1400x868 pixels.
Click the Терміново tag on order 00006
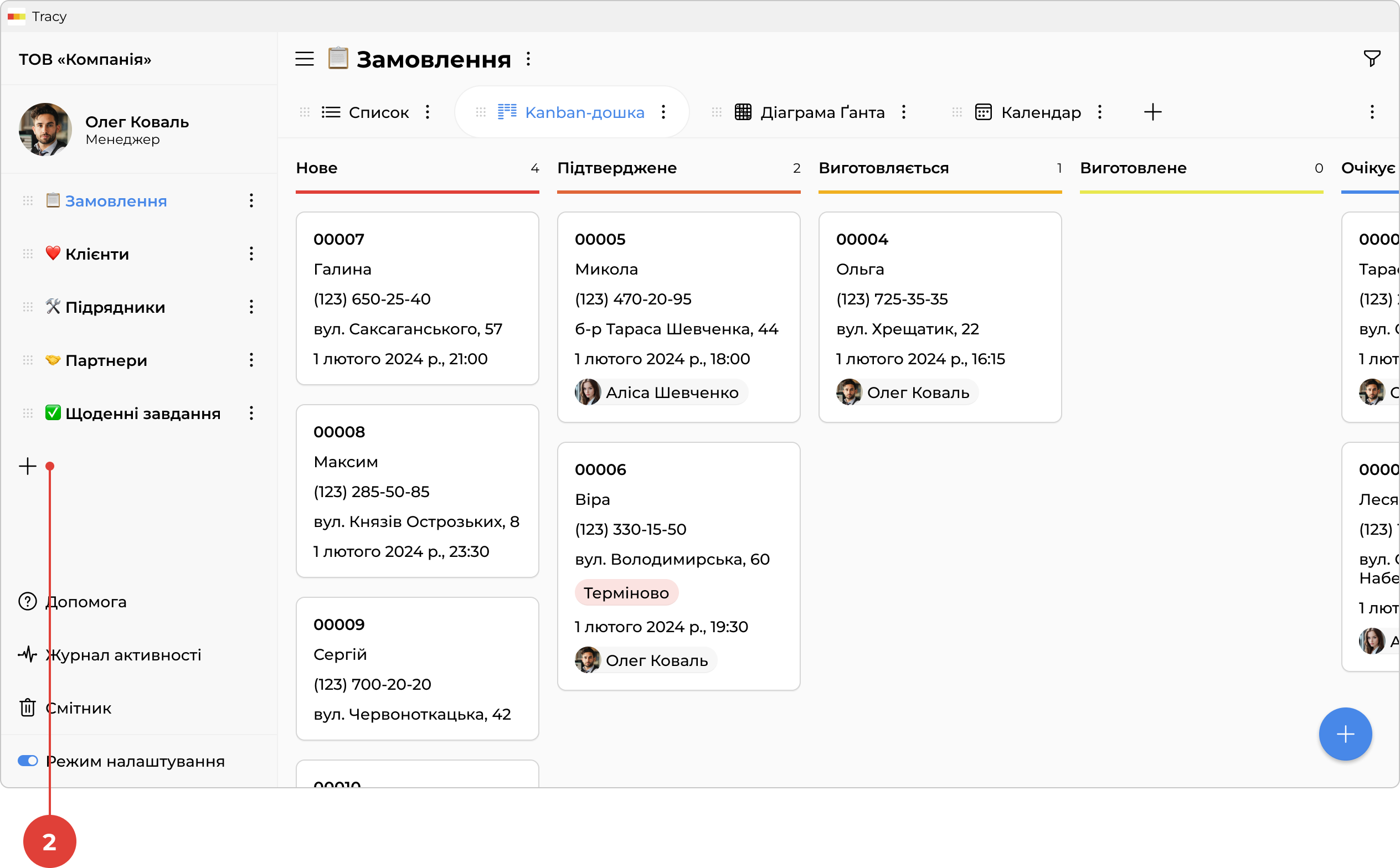click(x=626, y=593)
